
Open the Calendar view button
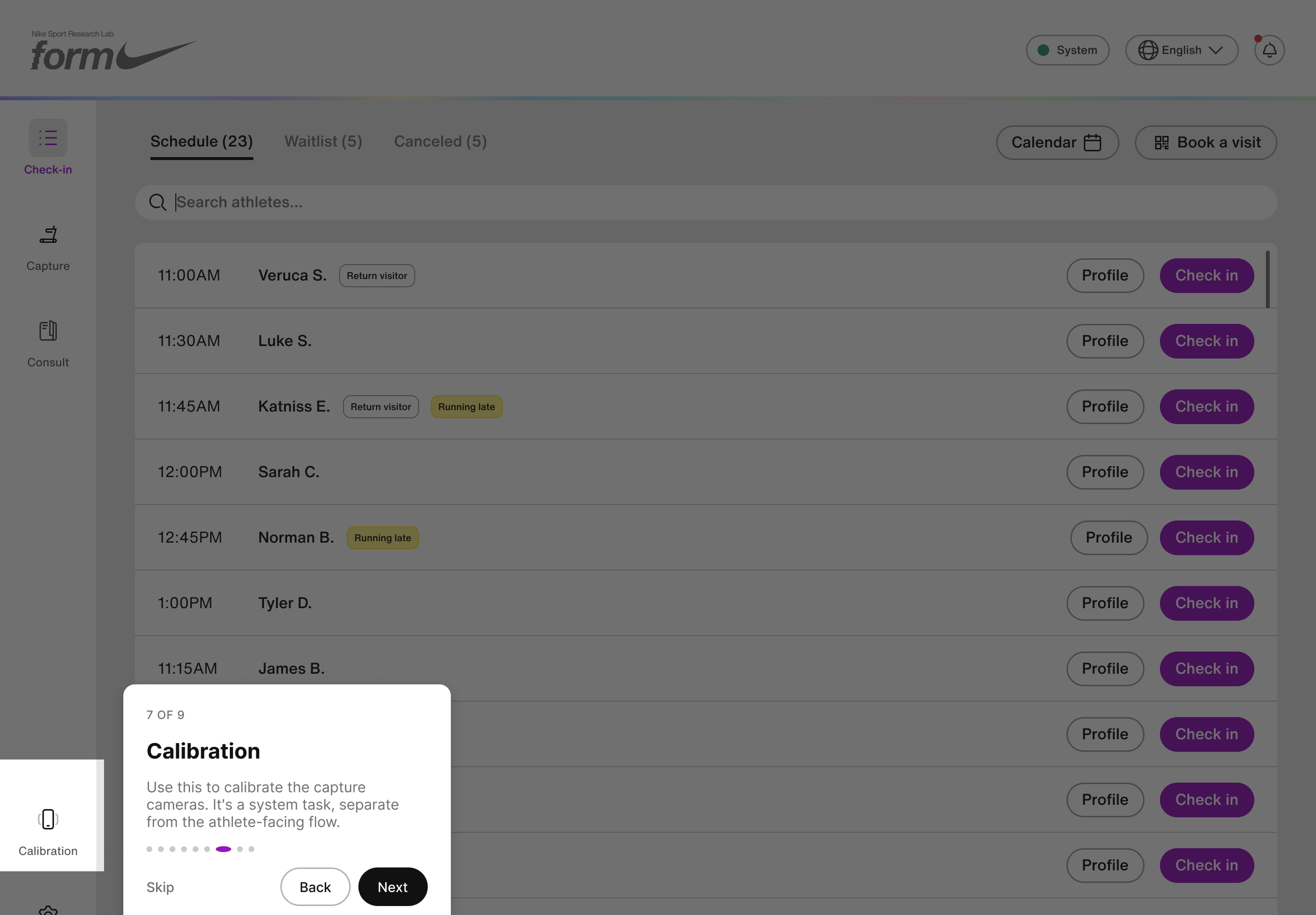point(1057,142)
